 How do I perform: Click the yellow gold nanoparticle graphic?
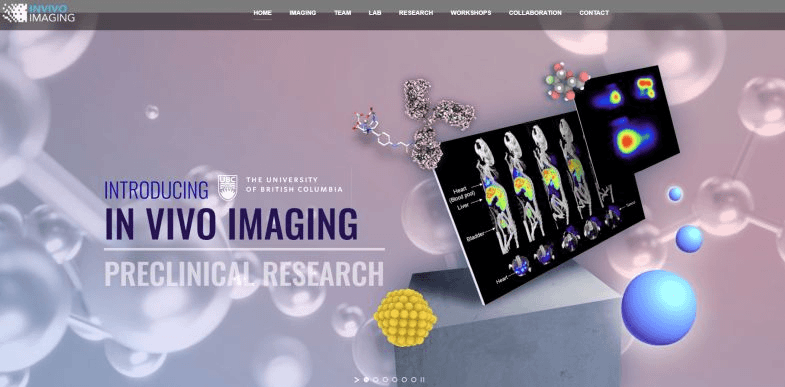(405, 317)
